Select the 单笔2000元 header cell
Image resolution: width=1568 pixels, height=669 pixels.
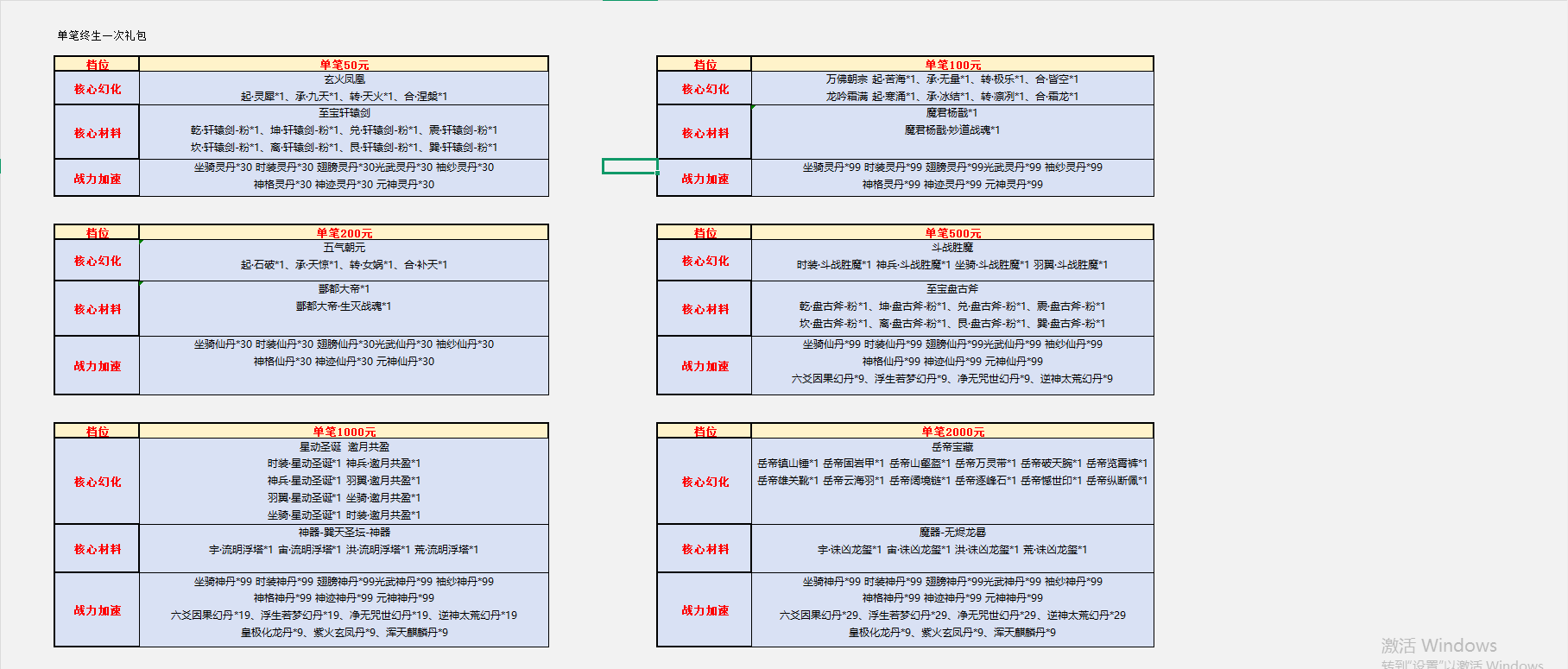952,432
